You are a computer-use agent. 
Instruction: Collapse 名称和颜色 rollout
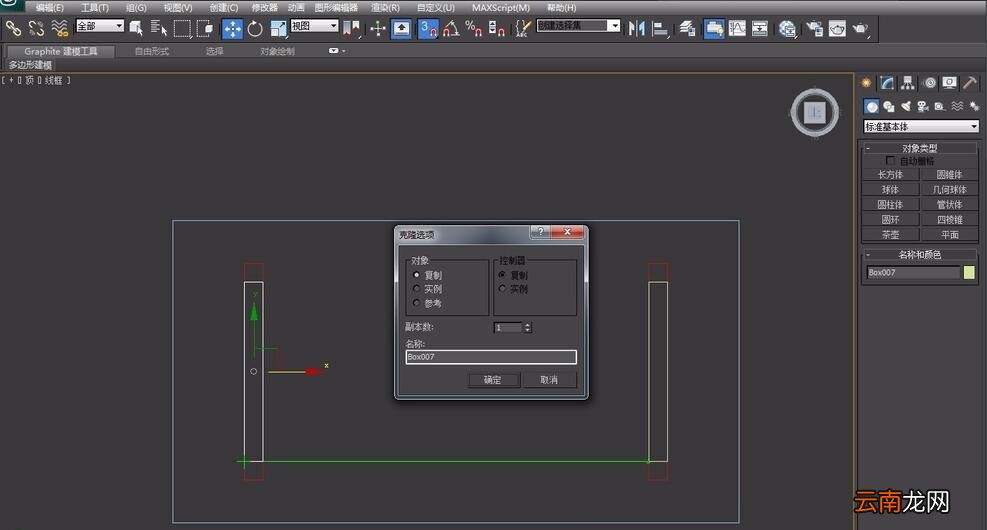pyautogui.click(x=920, y=254)
